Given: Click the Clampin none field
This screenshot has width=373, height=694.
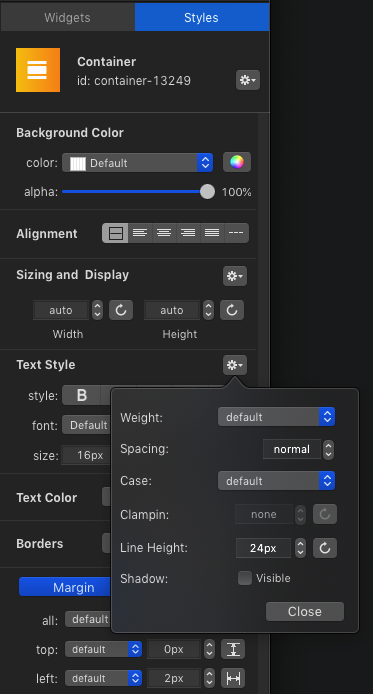Looking at the screenshot, I should (264, 514).
